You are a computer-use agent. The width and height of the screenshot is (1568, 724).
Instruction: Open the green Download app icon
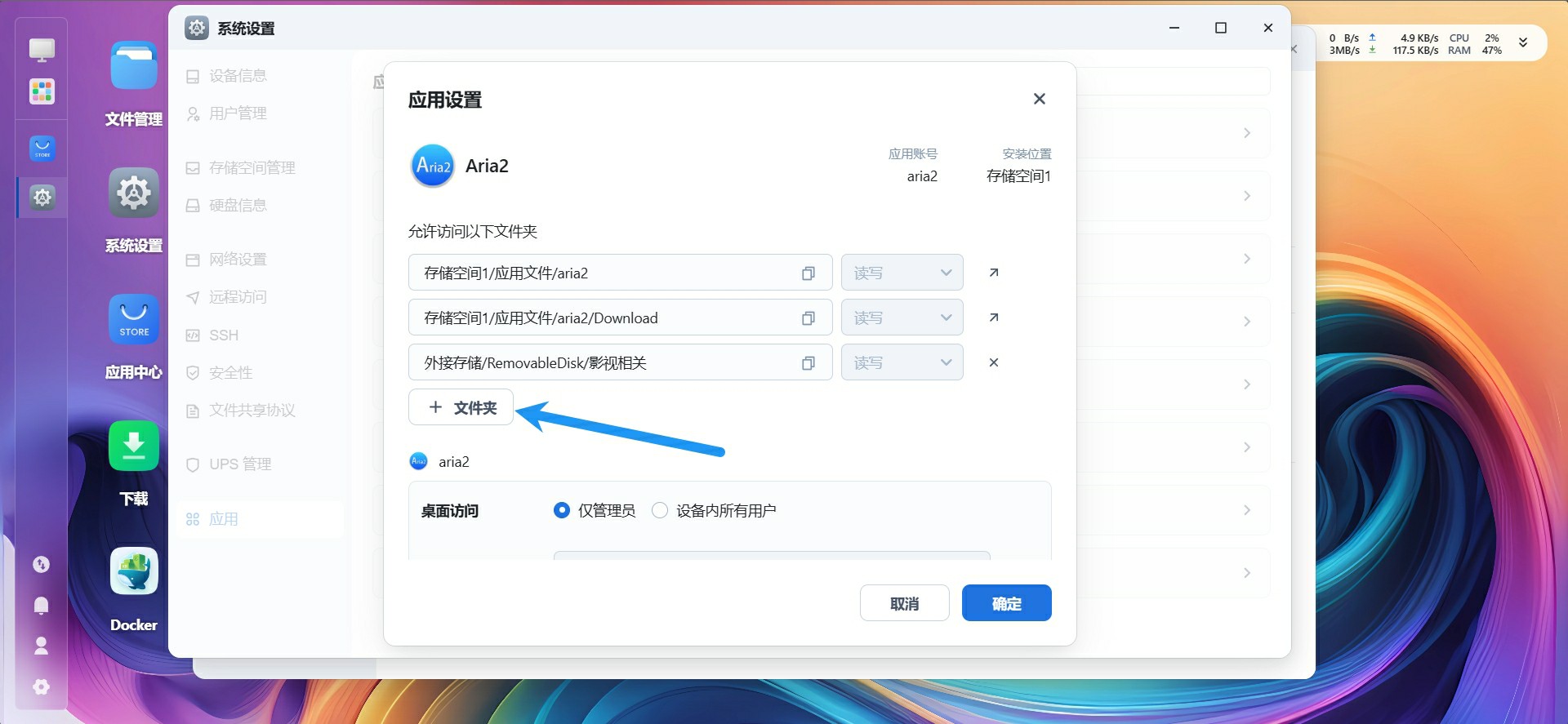[x=134, y=446]
